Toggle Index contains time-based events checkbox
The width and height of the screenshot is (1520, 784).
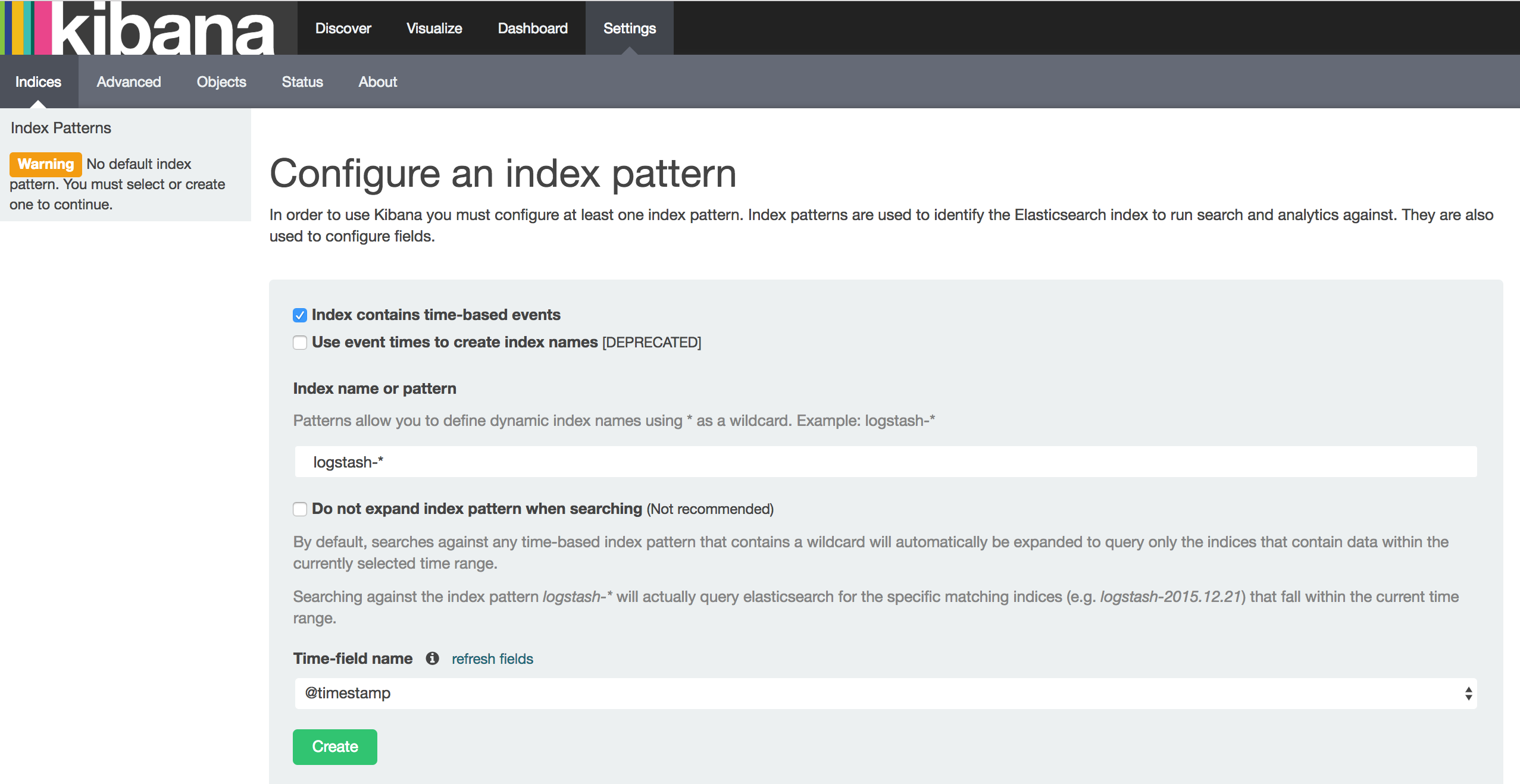pos(300,314)
